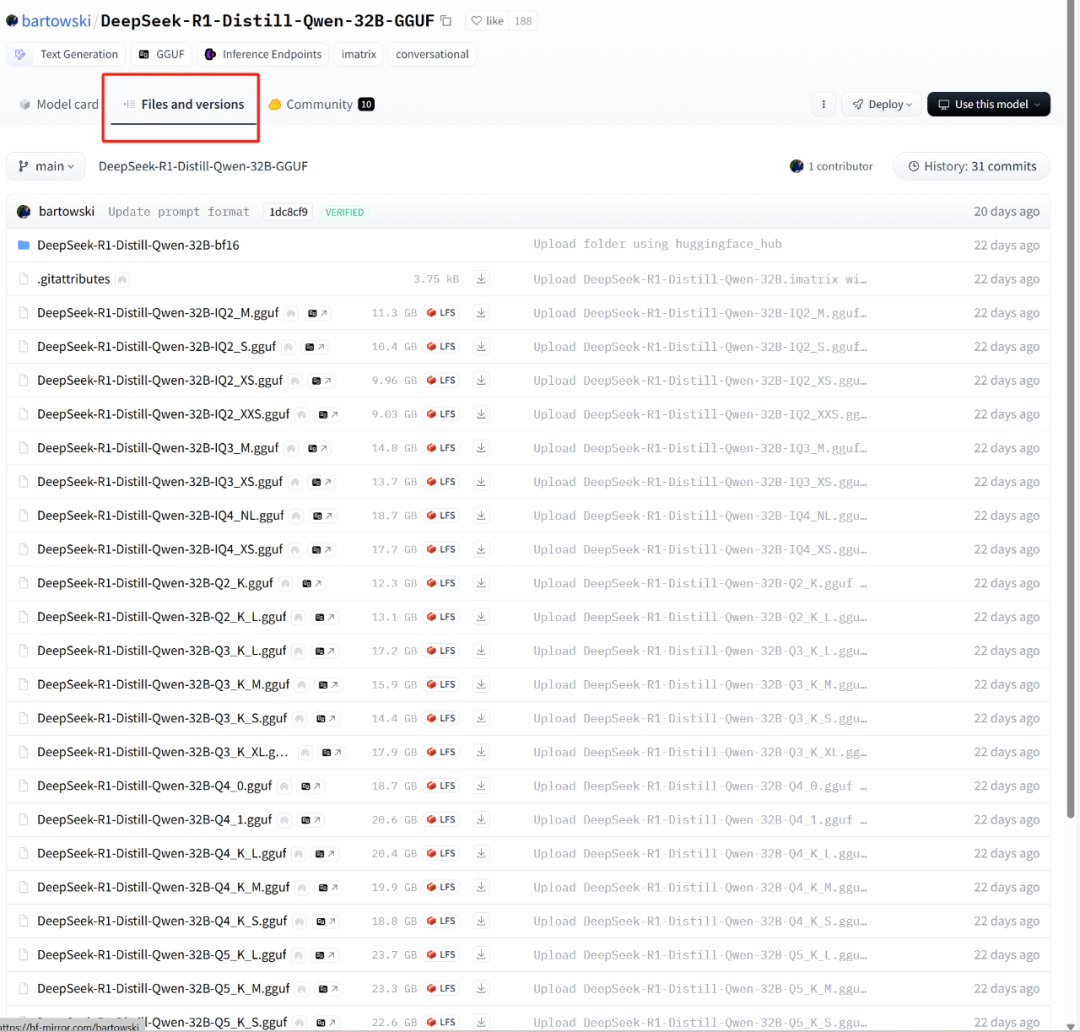The width and height of the screenshot is (1080, 1032).
Task: Download the IQ4_NL.gguf file
Action: click(481, 515)
